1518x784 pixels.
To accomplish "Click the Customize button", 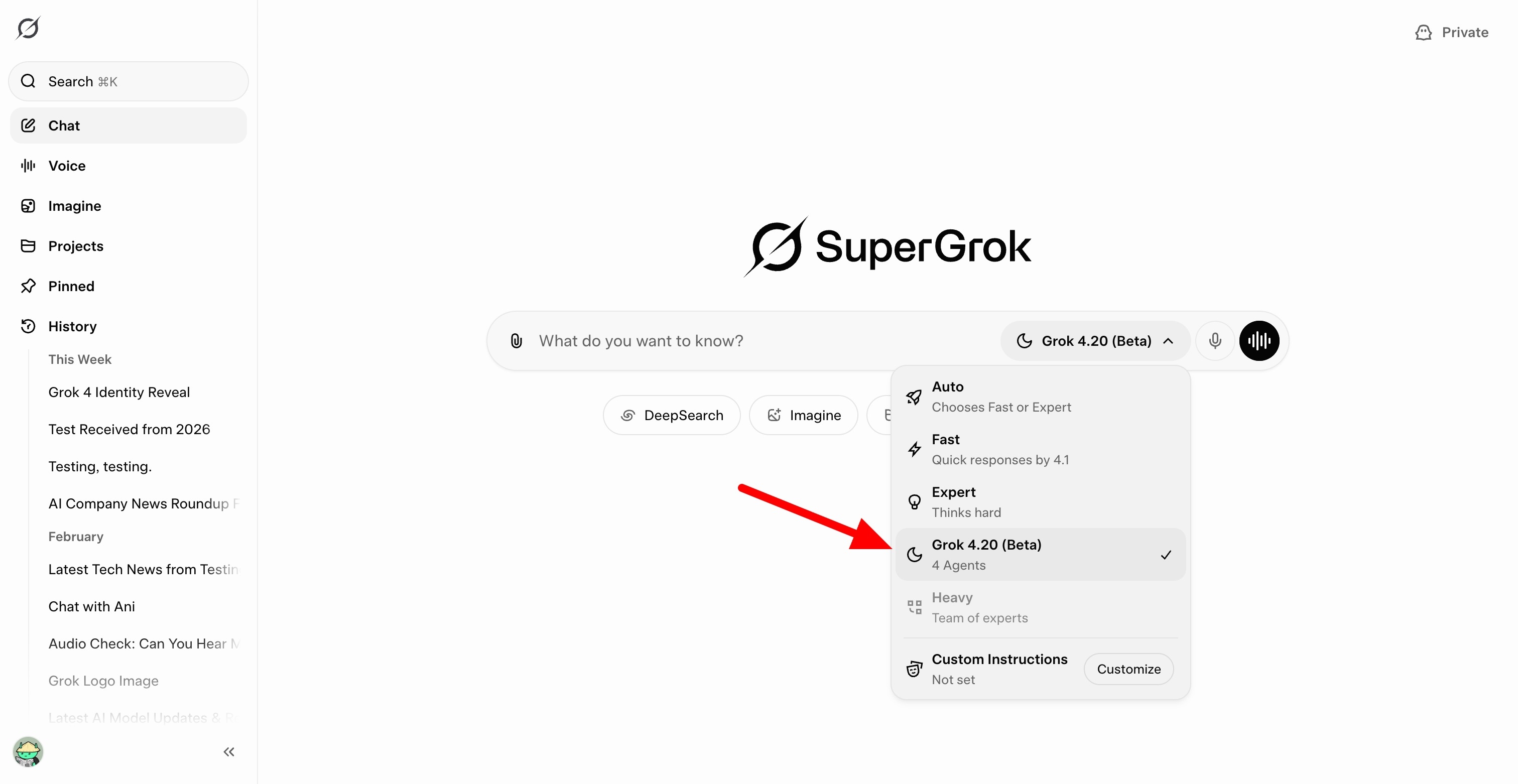I will [1128, 669].
